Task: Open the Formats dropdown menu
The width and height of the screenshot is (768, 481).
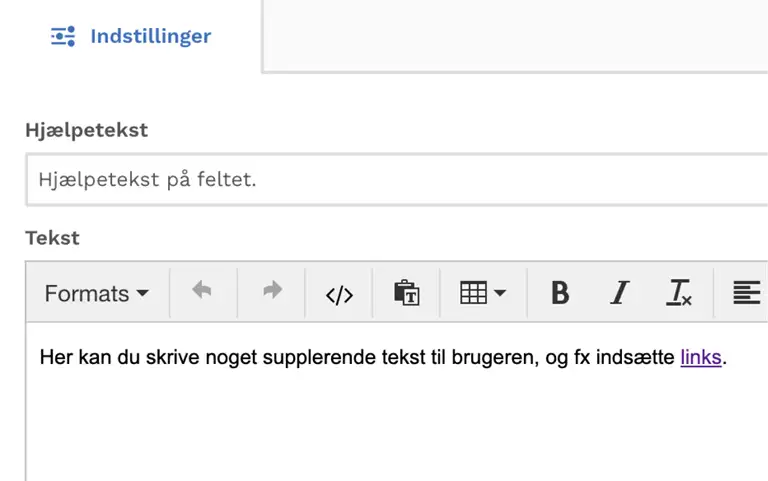Action: click(96, 293)
